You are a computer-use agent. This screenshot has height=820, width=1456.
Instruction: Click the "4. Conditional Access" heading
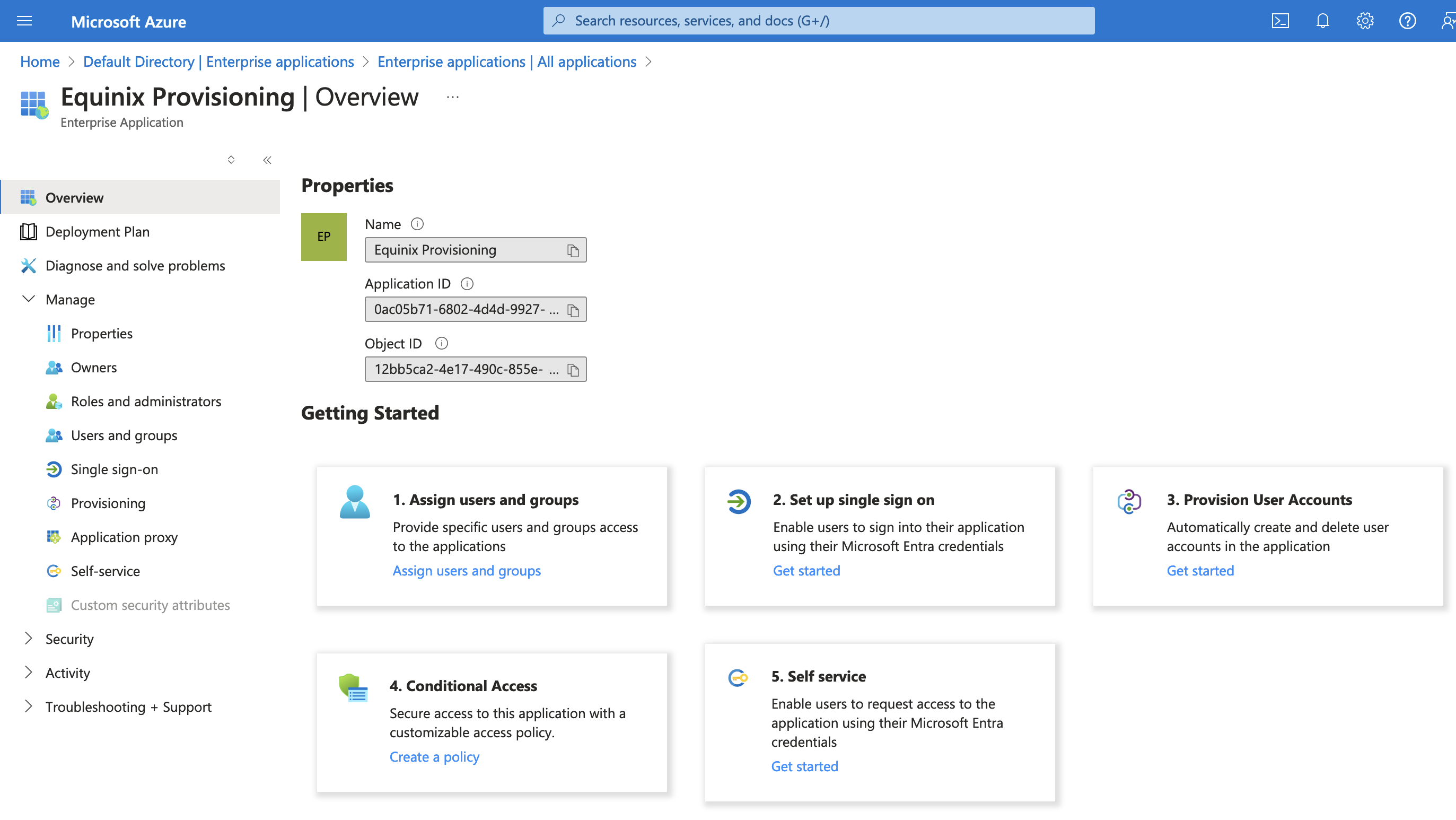pyautogui.click(x=463, y=686)
